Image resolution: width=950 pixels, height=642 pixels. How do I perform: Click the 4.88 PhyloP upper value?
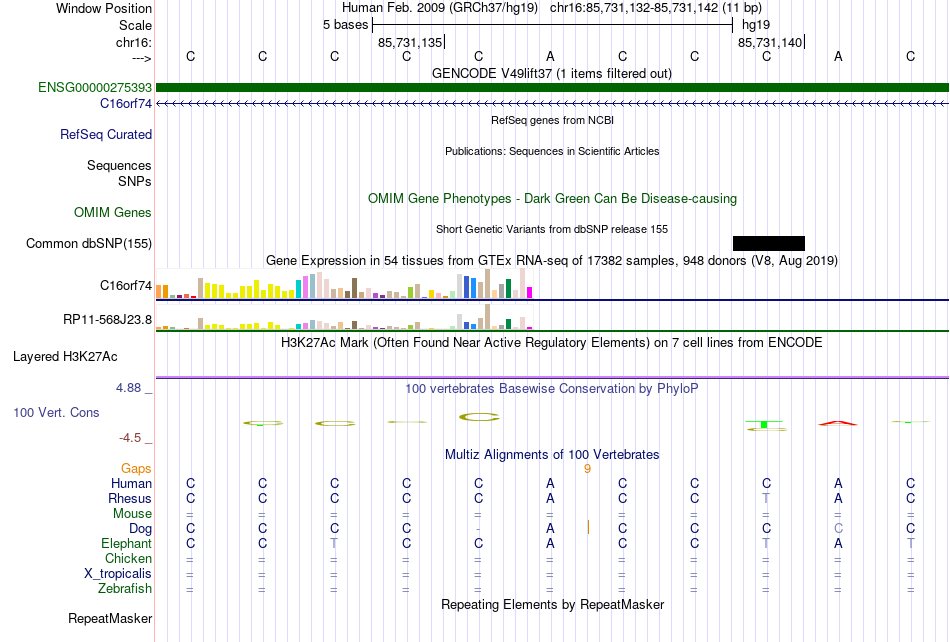[x=128, y=388]
